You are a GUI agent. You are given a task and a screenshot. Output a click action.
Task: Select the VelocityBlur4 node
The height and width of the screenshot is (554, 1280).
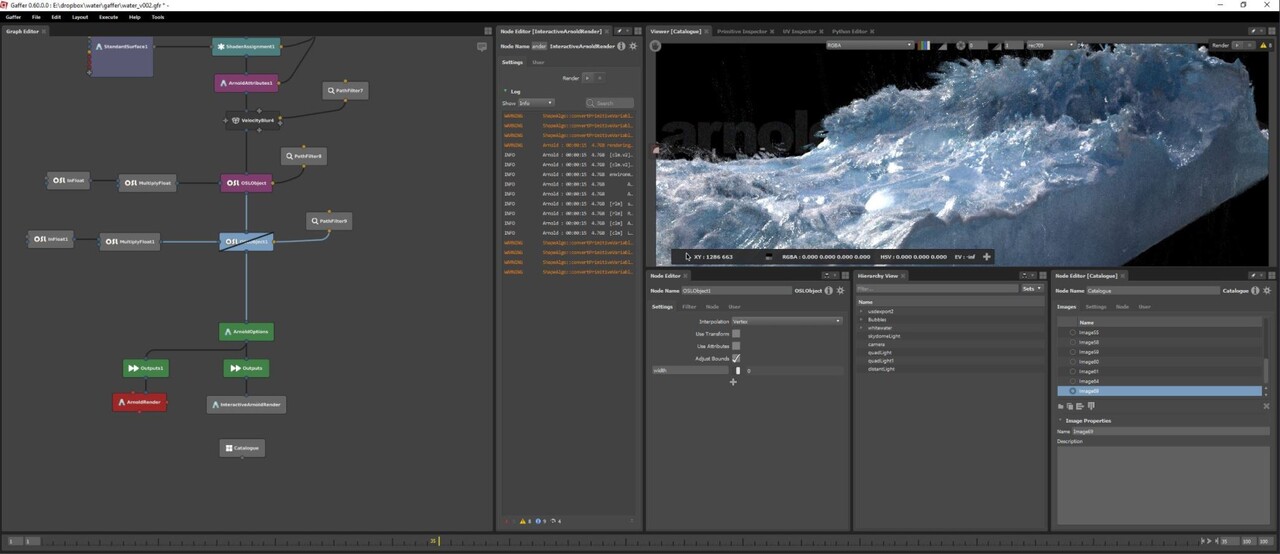(252, 120)
